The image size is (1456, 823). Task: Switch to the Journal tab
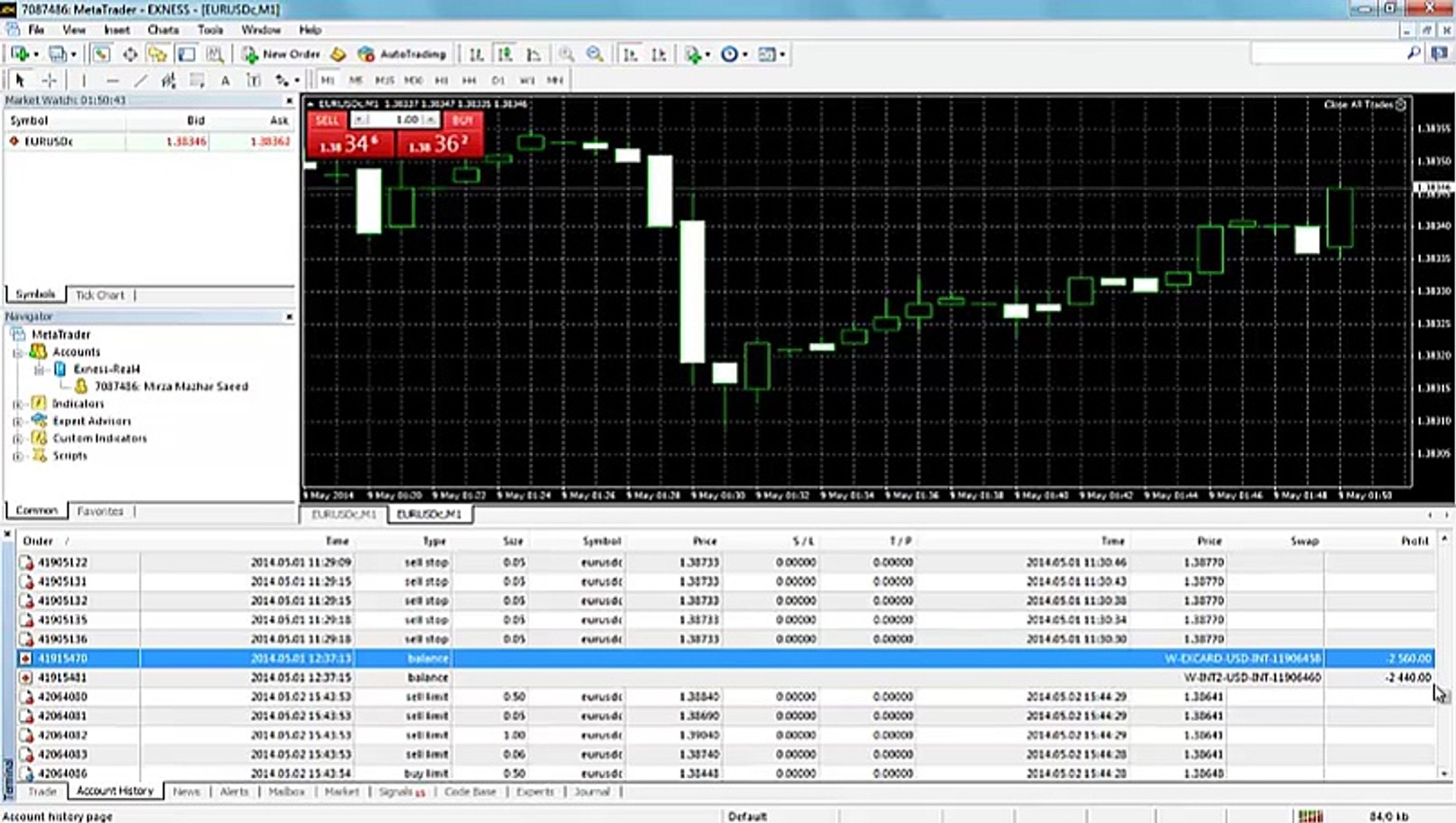tap(592, 792)
